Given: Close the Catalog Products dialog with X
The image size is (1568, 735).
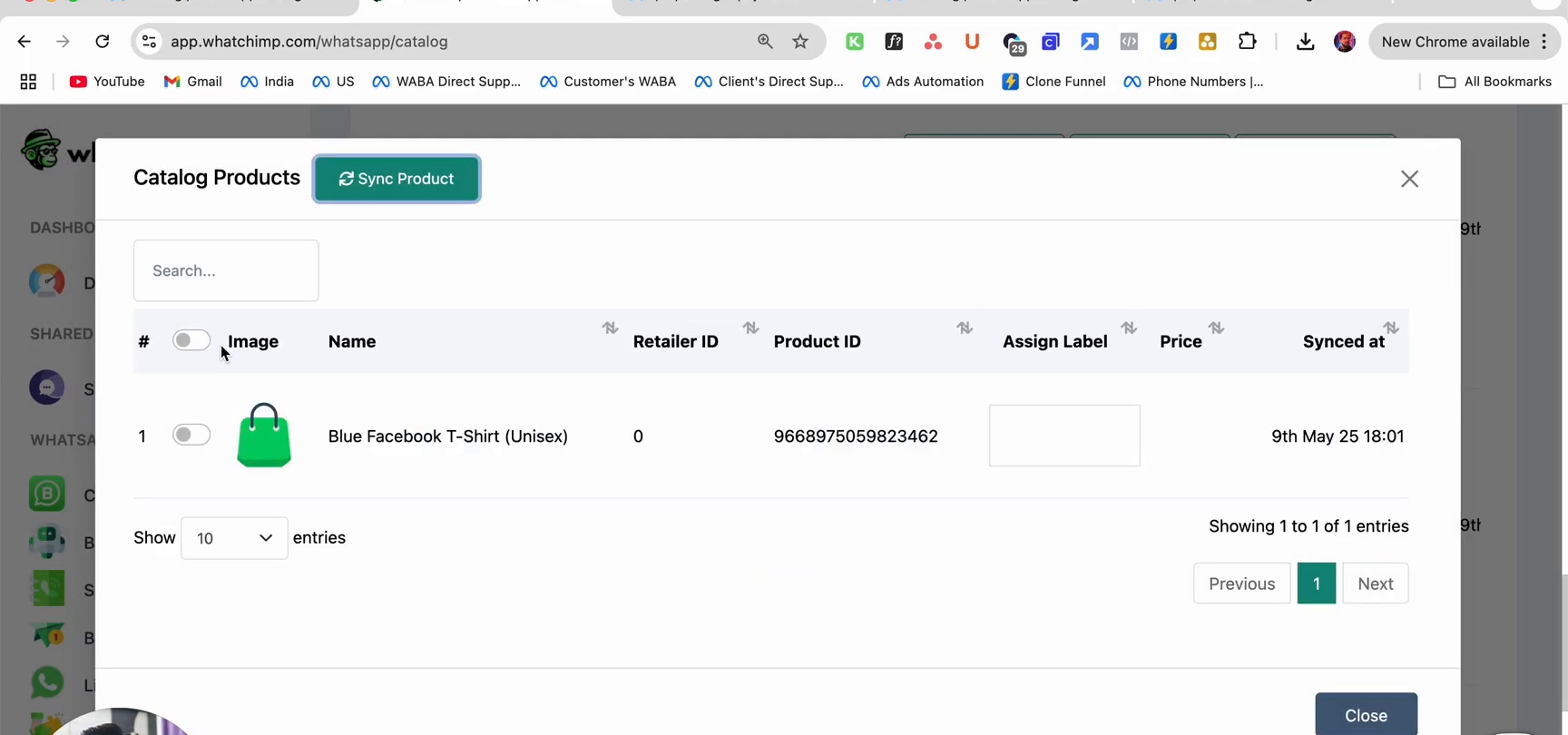Looking at the screenshot, I should pyautogui.click(x=1409, y=179).
